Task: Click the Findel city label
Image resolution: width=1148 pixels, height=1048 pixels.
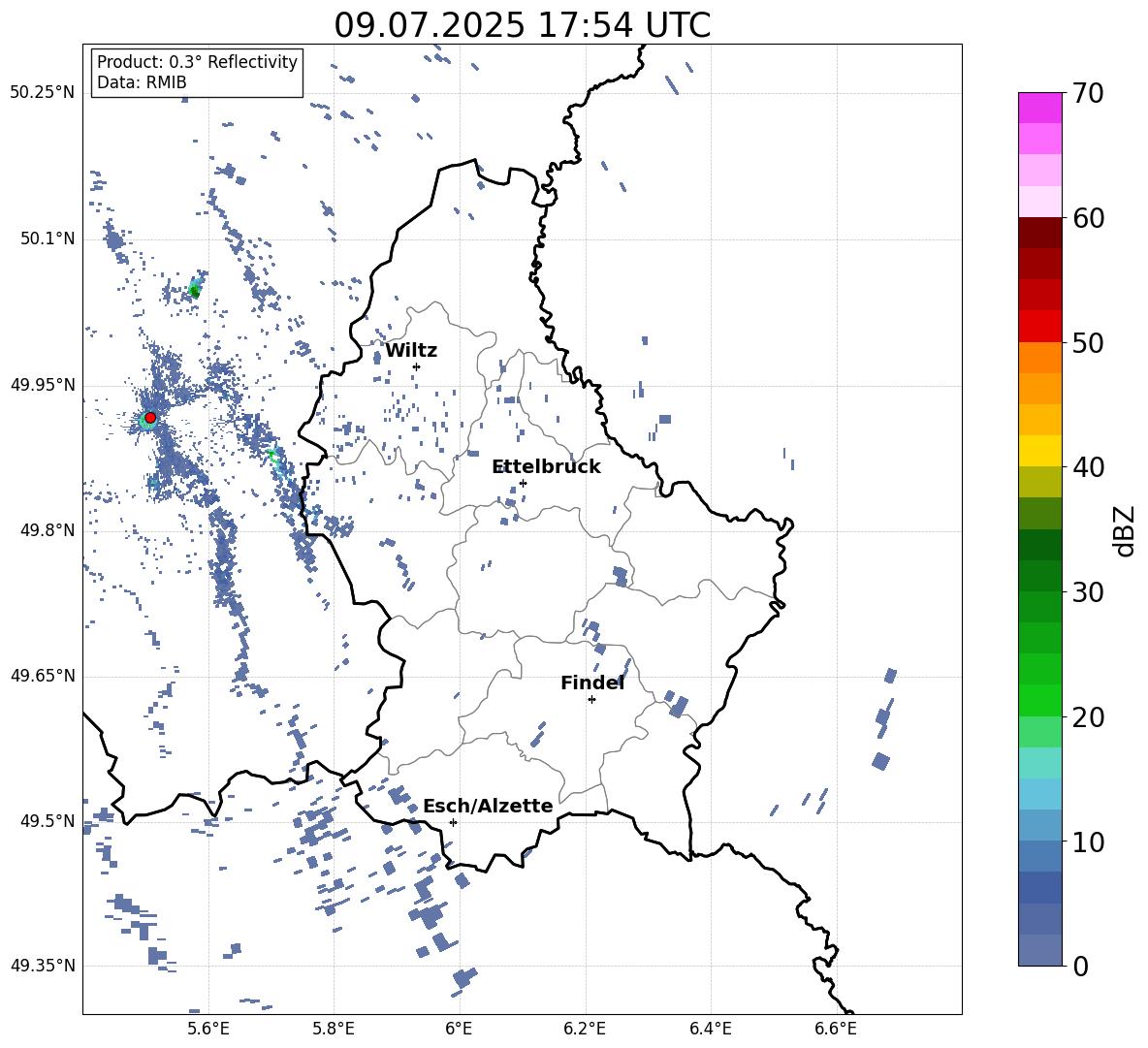Action: 592,683
